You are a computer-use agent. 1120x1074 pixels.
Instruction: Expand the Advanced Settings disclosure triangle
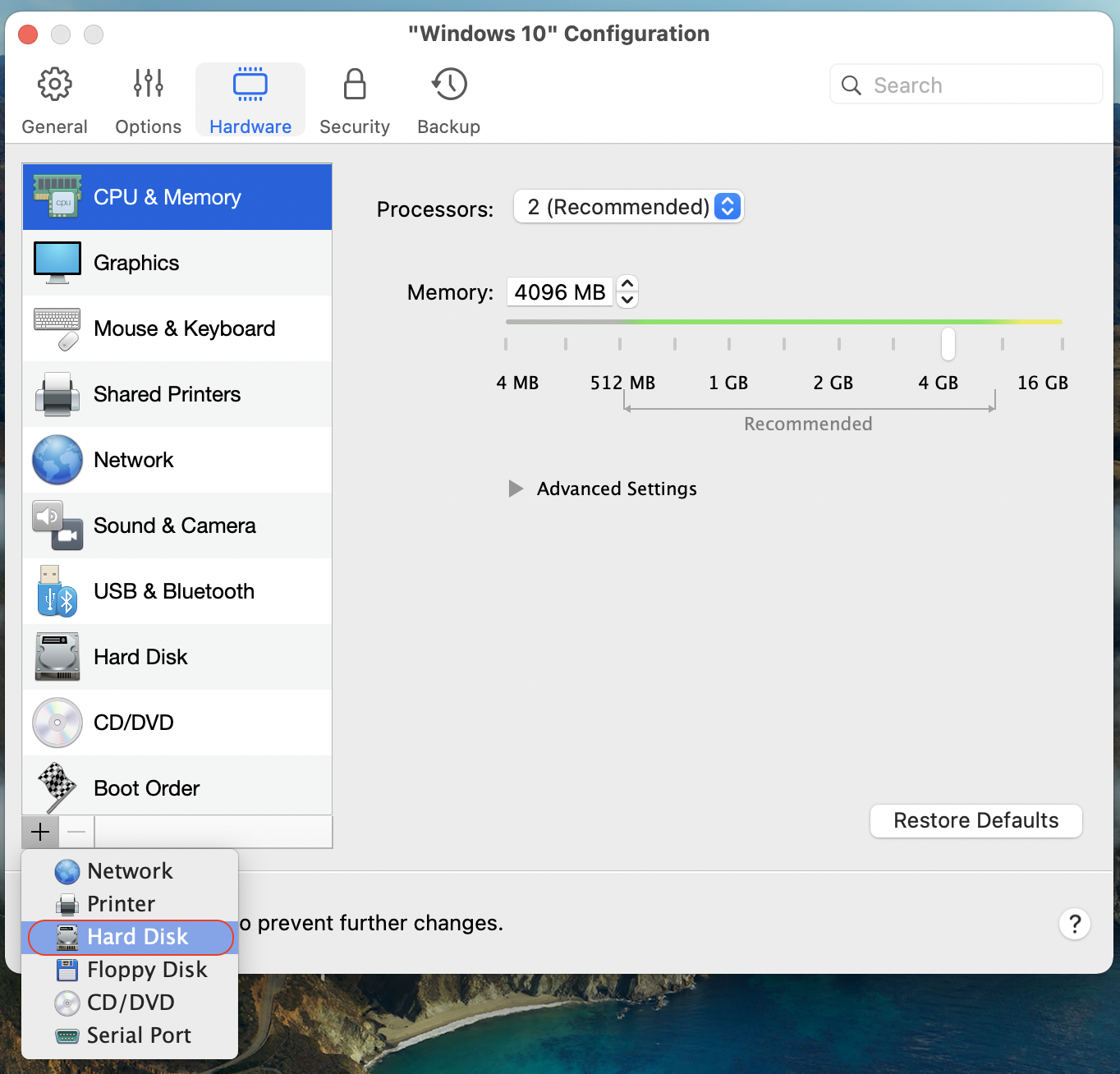(x=516, y=489)
